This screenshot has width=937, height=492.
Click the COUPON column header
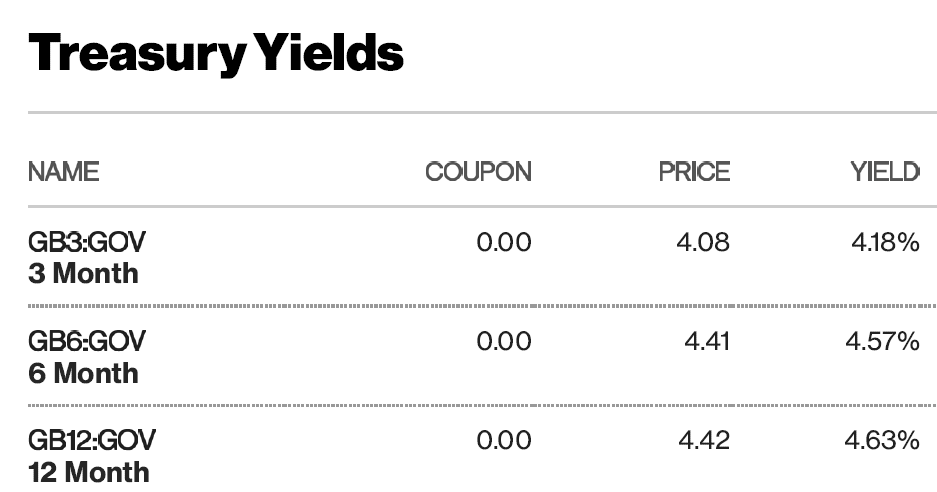point(478,172)
